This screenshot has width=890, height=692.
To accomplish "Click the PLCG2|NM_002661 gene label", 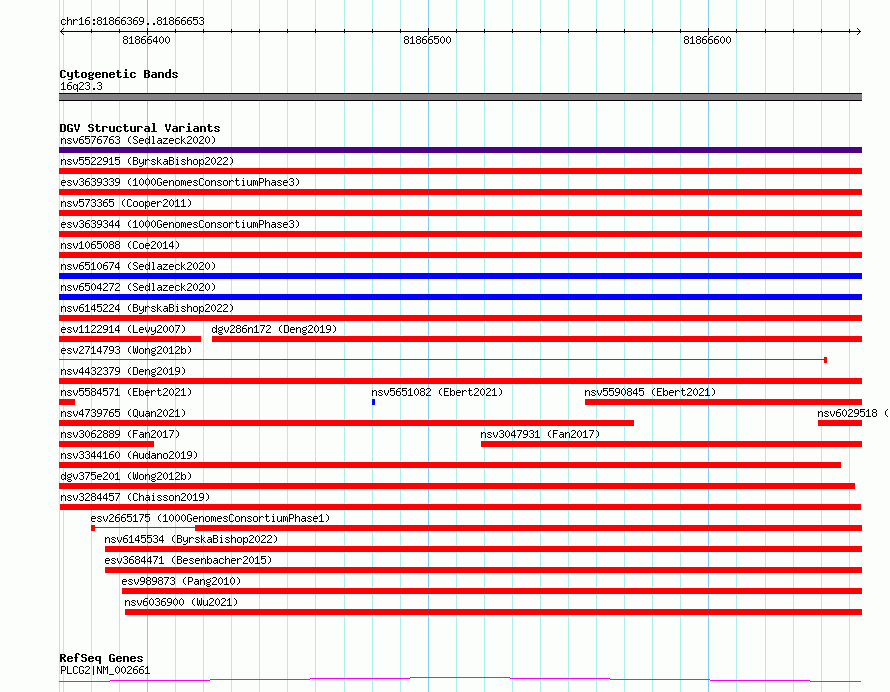I will tap(105, 670).
